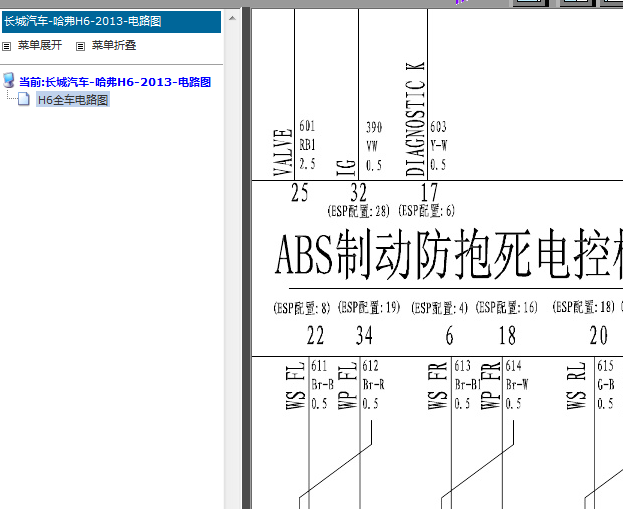Click the document icon beside H6全车电路图

[24, 99]
